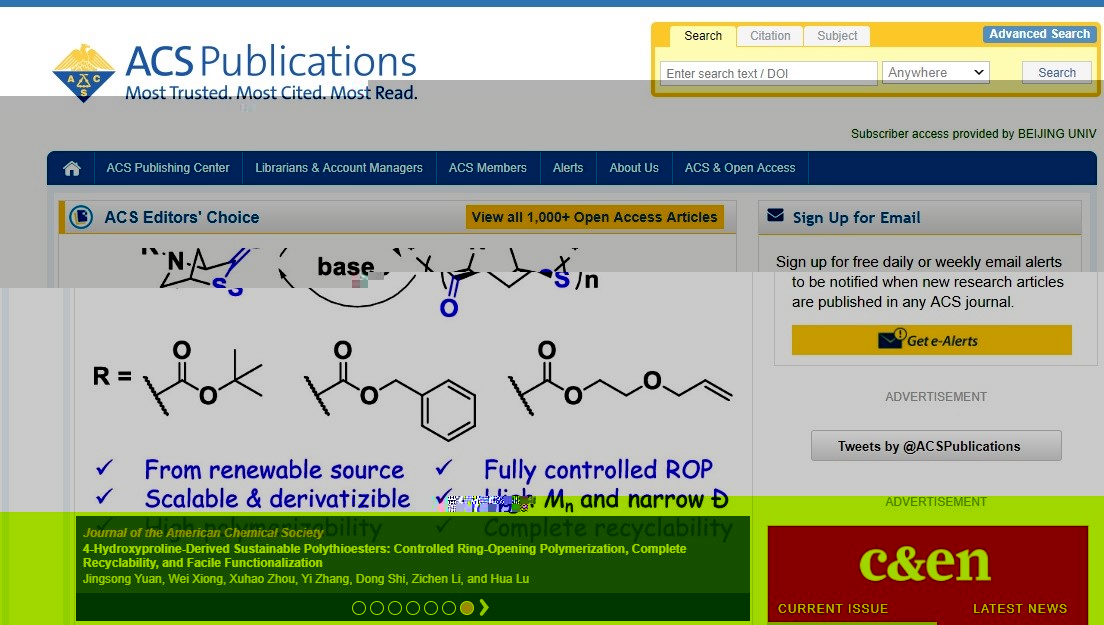This screenshot has width=1104, height=625.
Task: Select the sixth carousel slide dot
Action: 449,608
